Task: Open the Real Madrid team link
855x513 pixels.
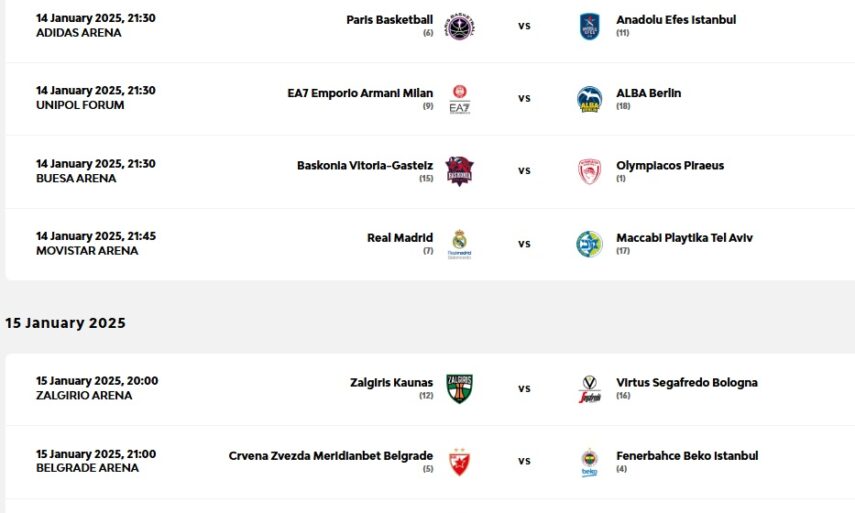Action: (400, 238)
